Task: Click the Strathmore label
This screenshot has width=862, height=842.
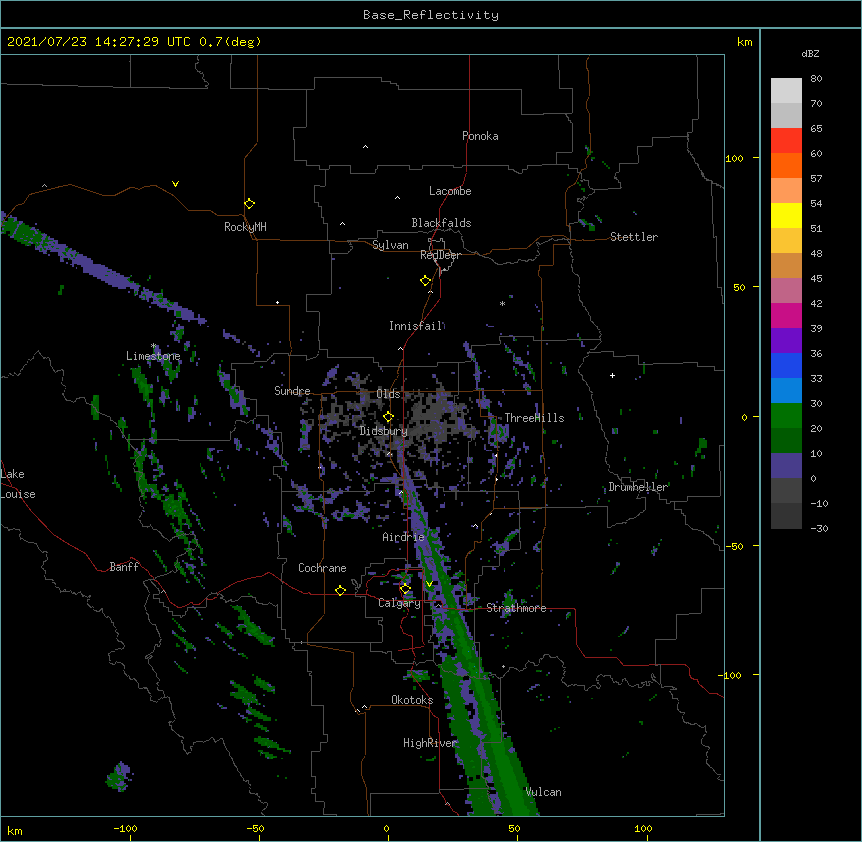Action: [516, 608]
